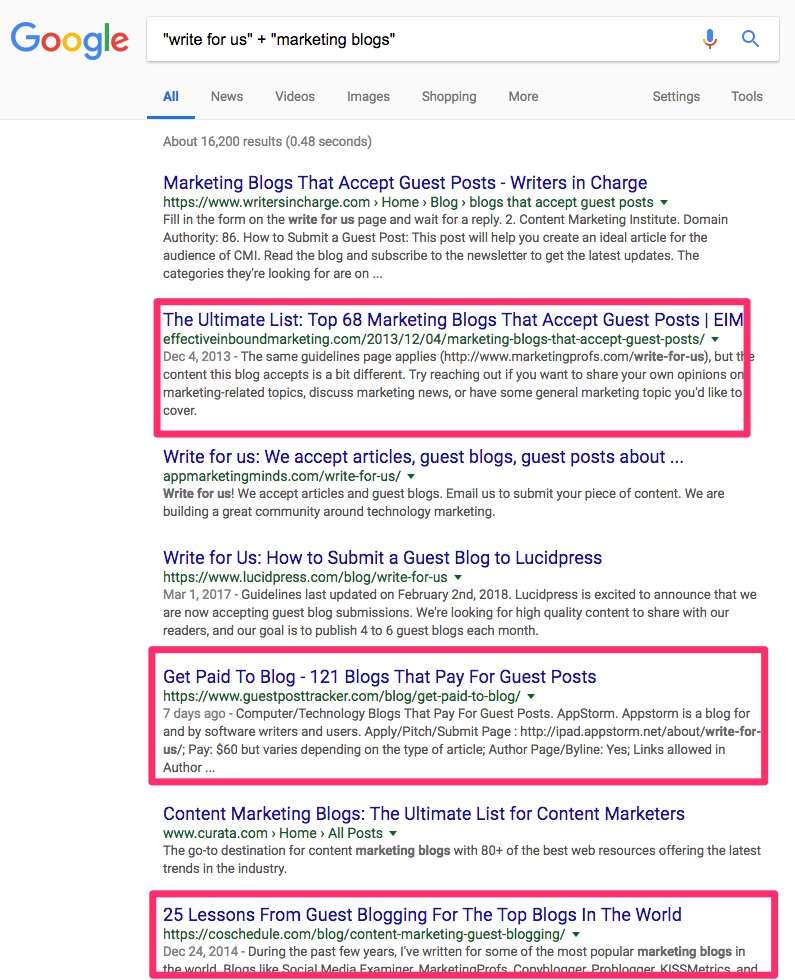
Task: Click the writersincharge.com breadcrumb URL text
Action: click(408, 202)
